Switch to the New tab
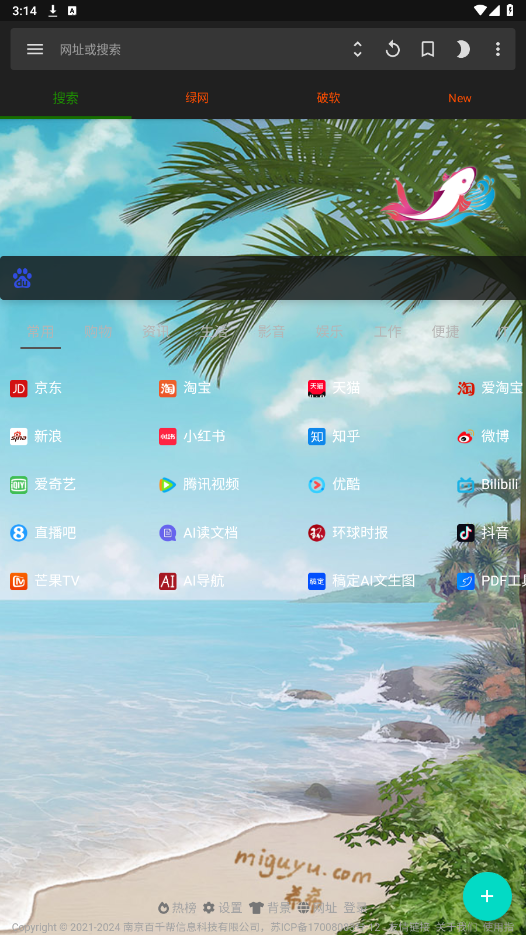526x935 pixels. click(460, 98)
